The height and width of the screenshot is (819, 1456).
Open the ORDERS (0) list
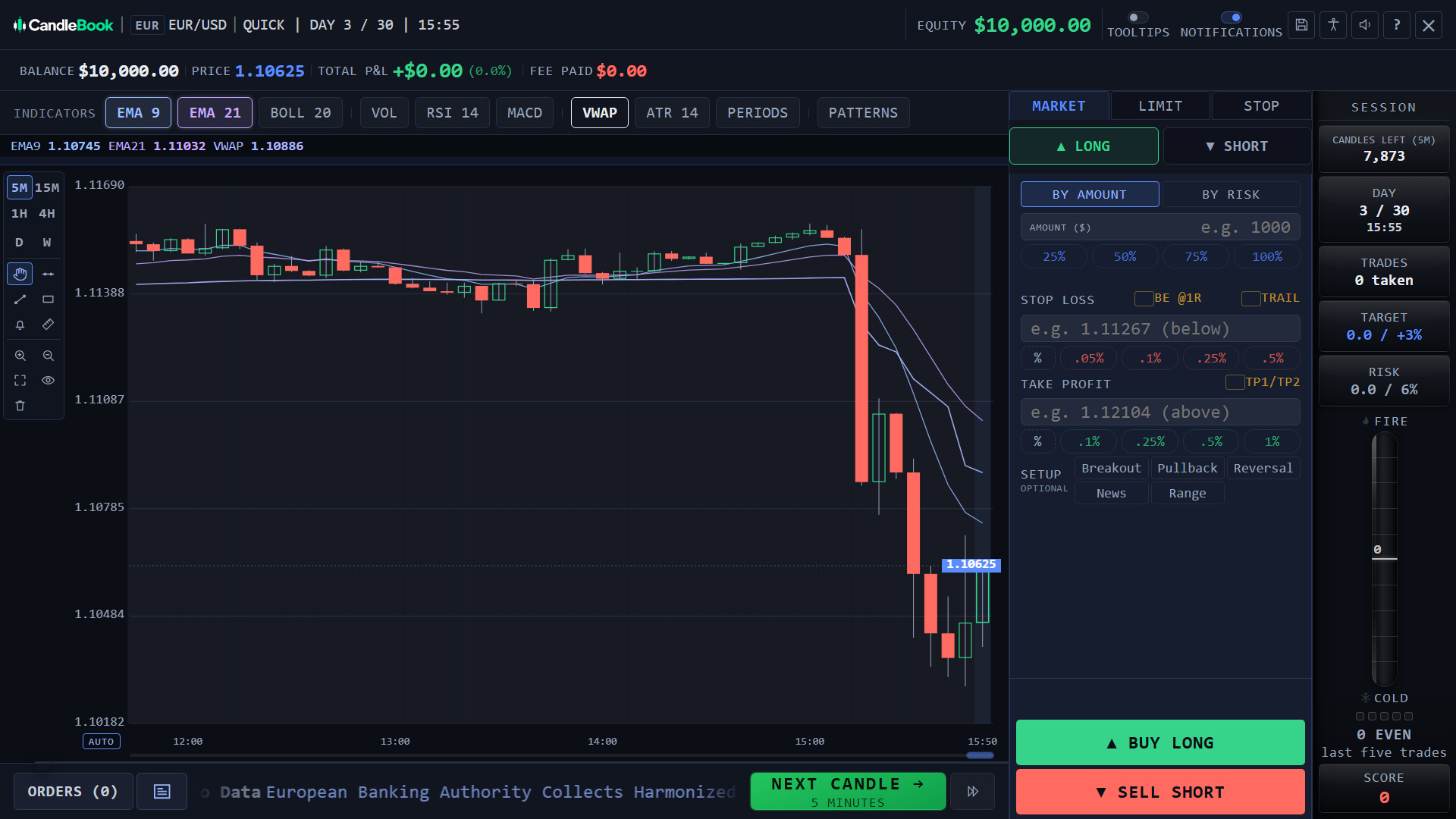pos(73,792)
